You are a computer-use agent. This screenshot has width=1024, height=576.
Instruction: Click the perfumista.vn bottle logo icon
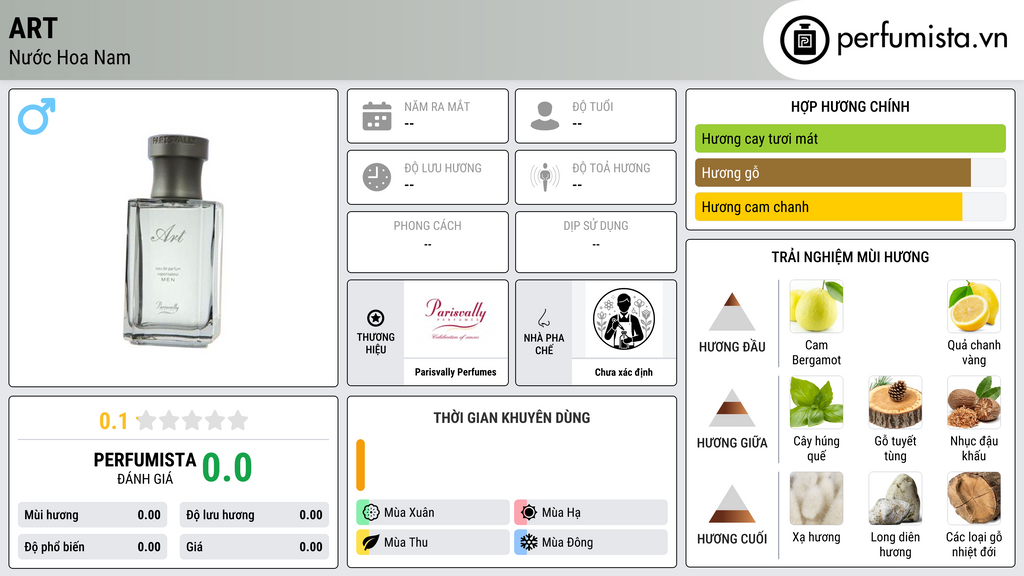(804, 40)
